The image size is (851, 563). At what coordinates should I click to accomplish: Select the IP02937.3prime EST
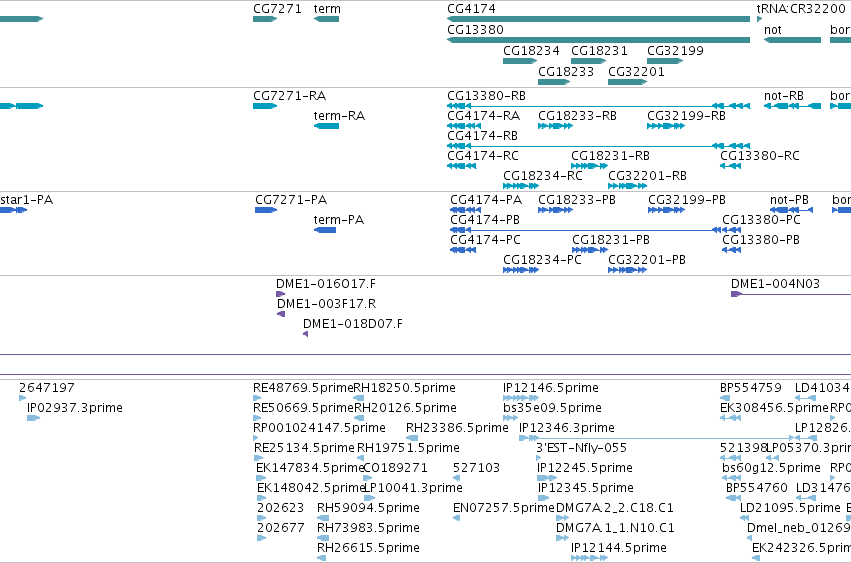(34, 418)
